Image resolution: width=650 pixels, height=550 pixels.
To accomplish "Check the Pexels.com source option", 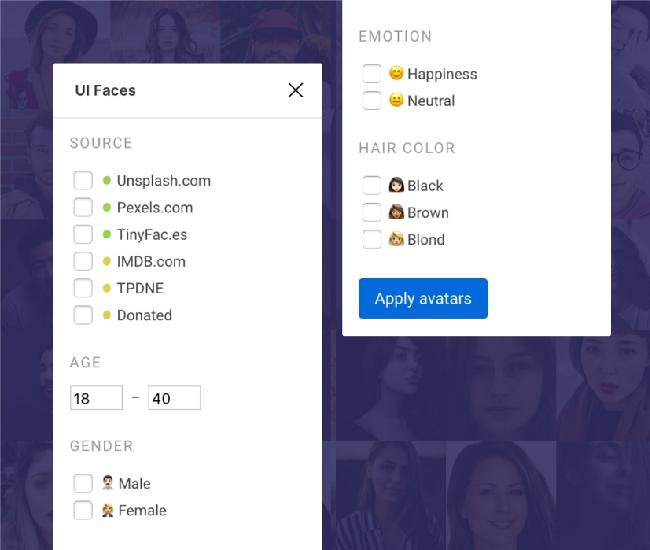I will point(83,208).
